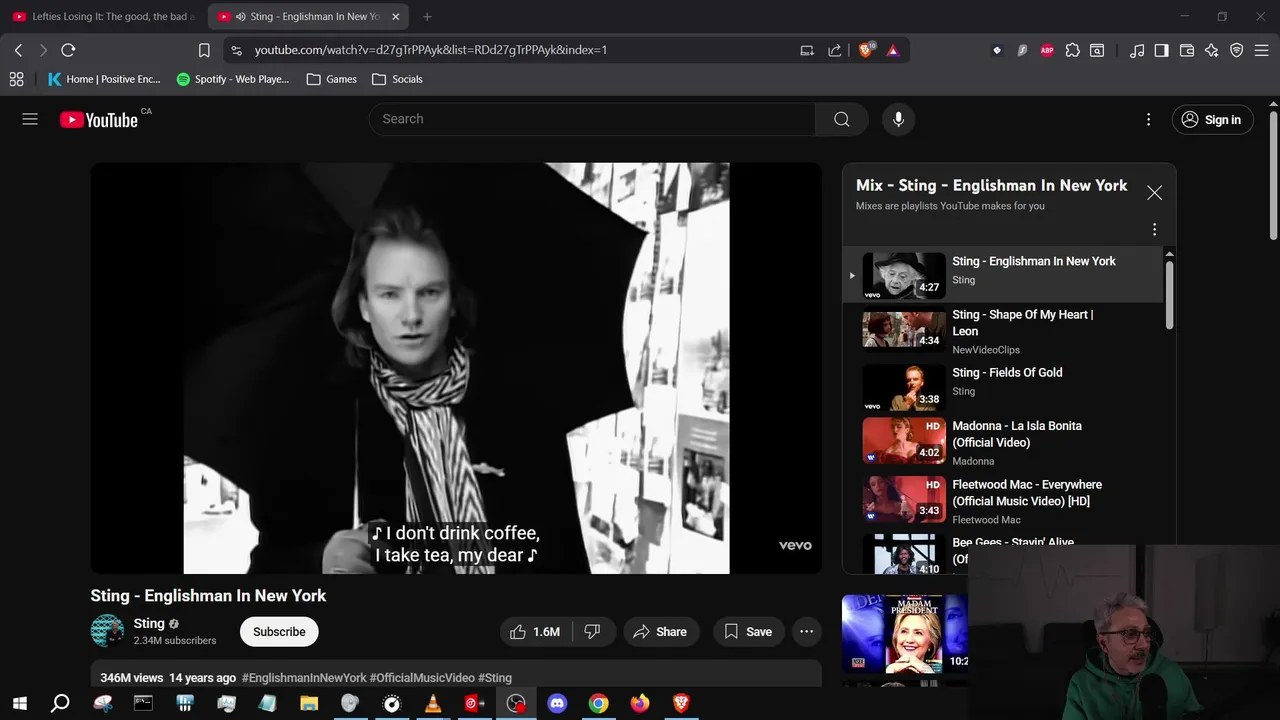Open the Brave main hamburger menu
1280x720 pixels.
point(1261,50)
